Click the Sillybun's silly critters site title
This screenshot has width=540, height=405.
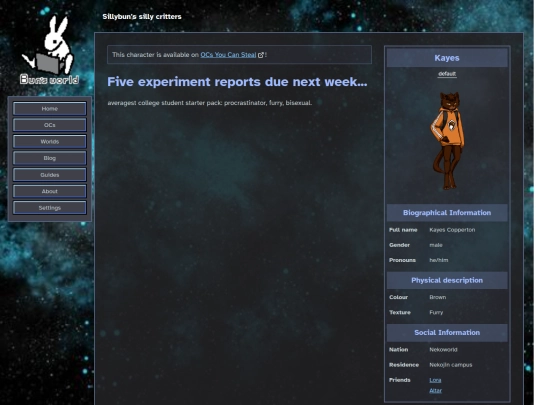[142, 17]
